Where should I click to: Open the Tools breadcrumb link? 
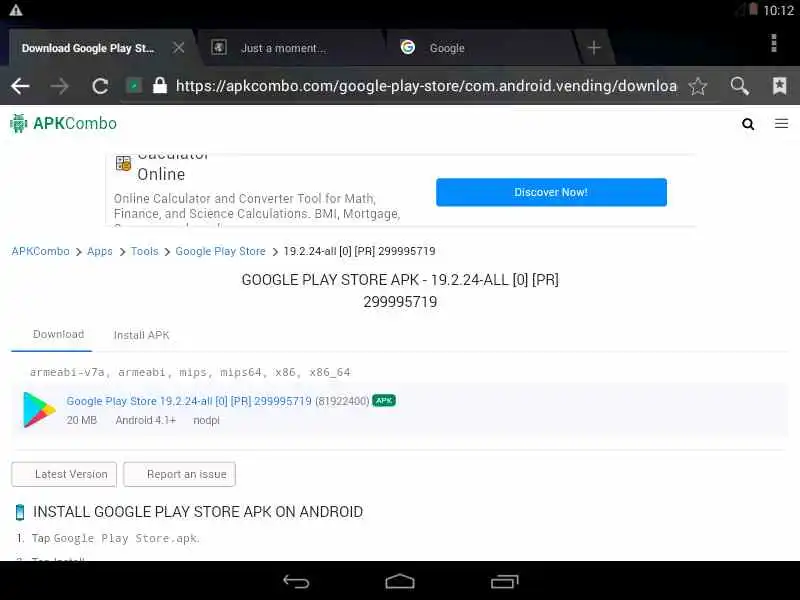click(144, 252)
